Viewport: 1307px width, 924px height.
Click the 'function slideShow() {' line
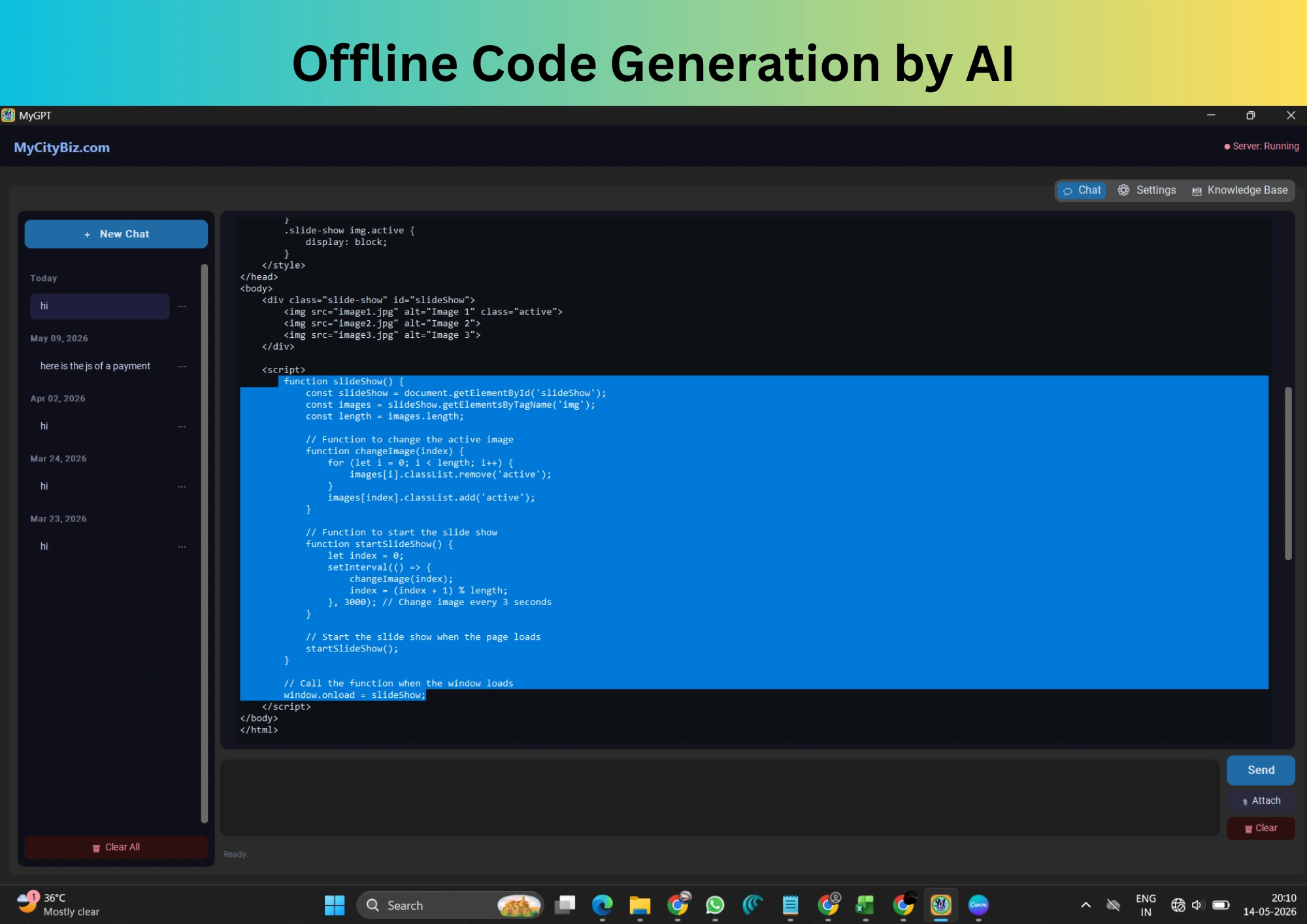[344, 382]
